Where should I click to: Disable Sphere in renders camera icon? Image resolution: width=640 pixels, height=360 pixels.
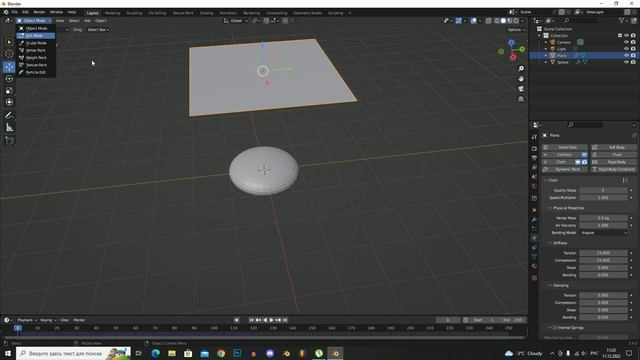click(x=633, y=62)
